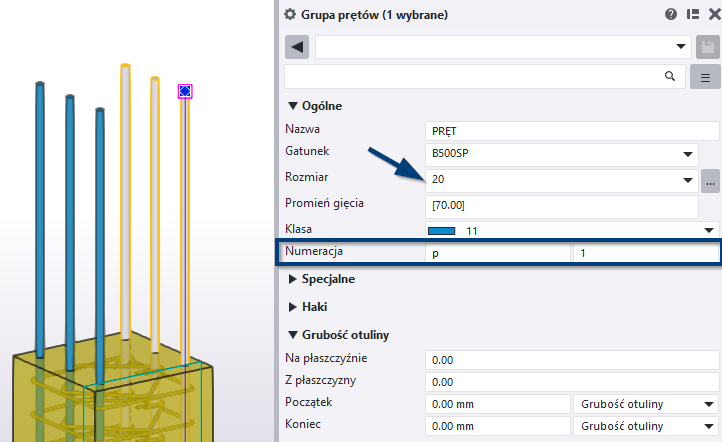
Task: Click the save properties disk icon
Action: click(708, 47)
